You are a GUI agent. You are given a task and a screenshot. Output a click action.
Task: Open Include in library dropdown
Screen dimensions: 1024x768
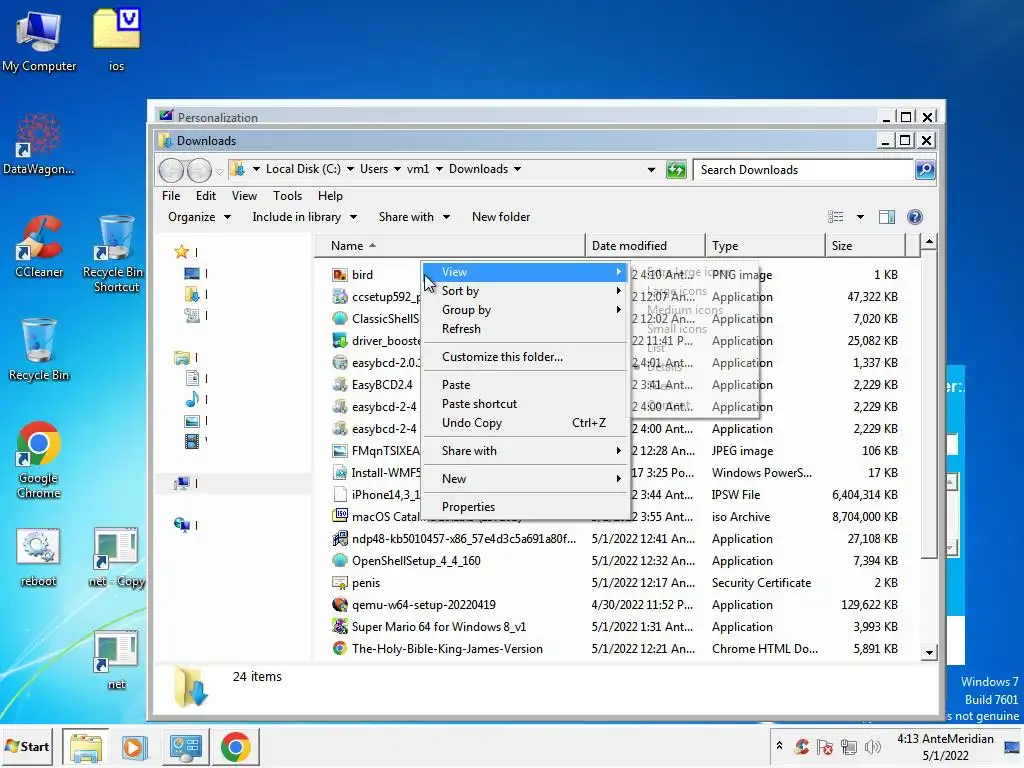point(304,217)
